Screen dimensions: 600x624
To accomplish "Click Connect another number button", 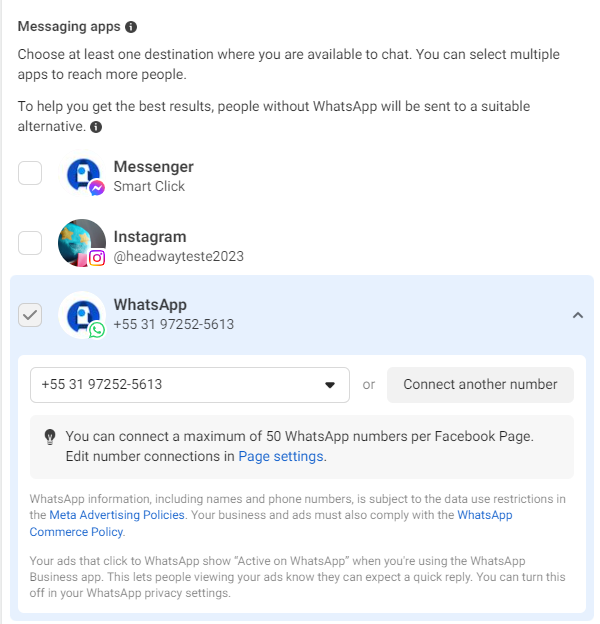I will [x=480, y=385].
